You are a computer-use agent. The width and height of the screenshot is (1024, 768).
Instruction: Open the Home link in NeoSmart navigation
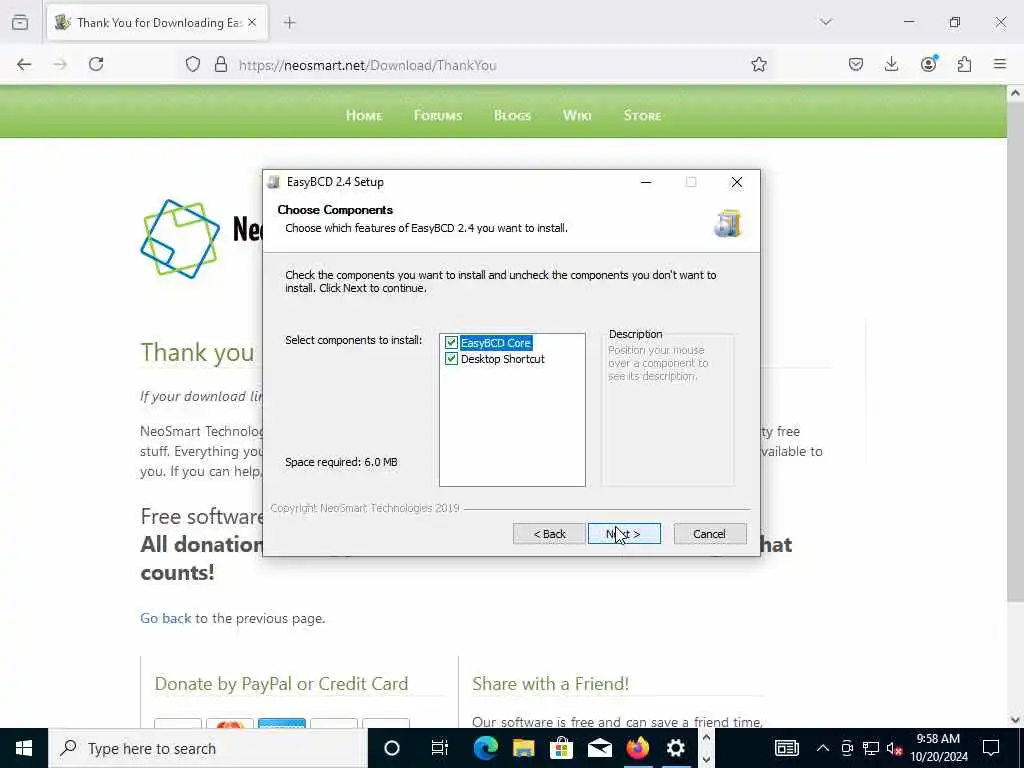tap(364, 116)
